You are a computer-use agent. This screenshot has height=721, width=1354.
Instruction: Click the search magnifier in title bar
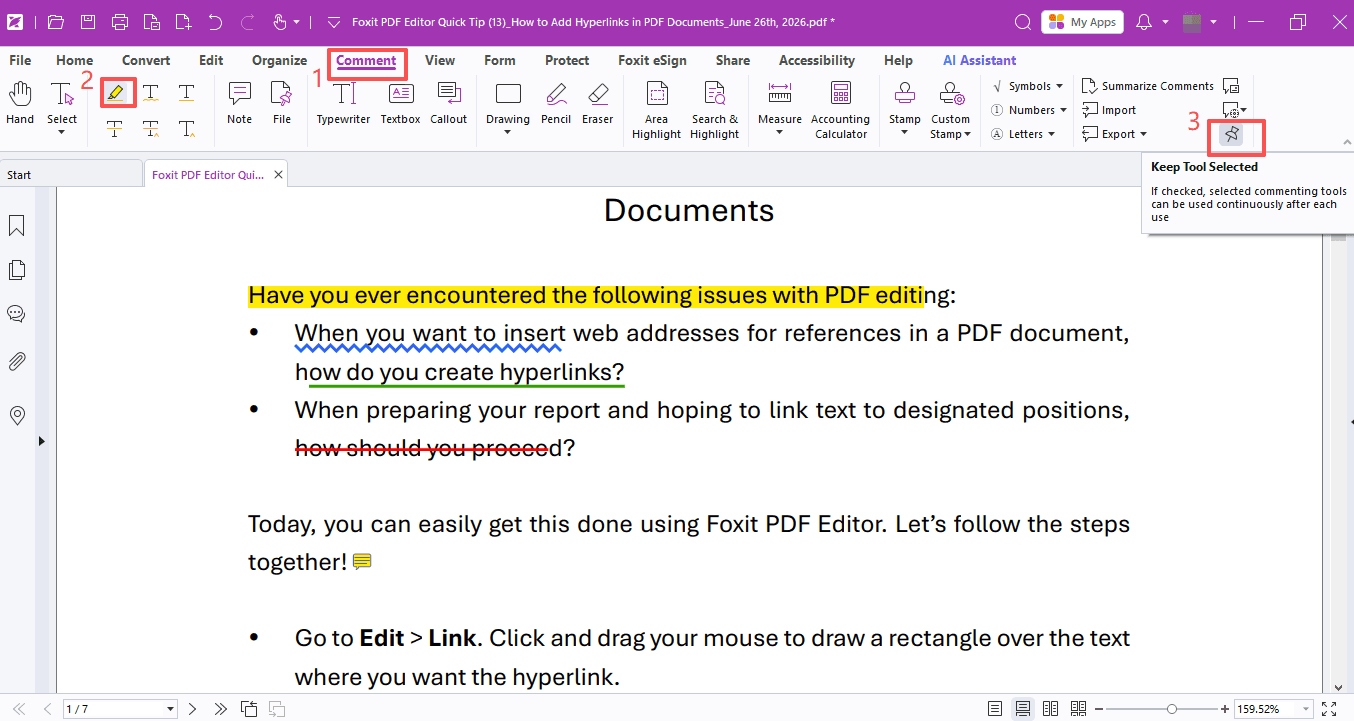pos(1022,22)
